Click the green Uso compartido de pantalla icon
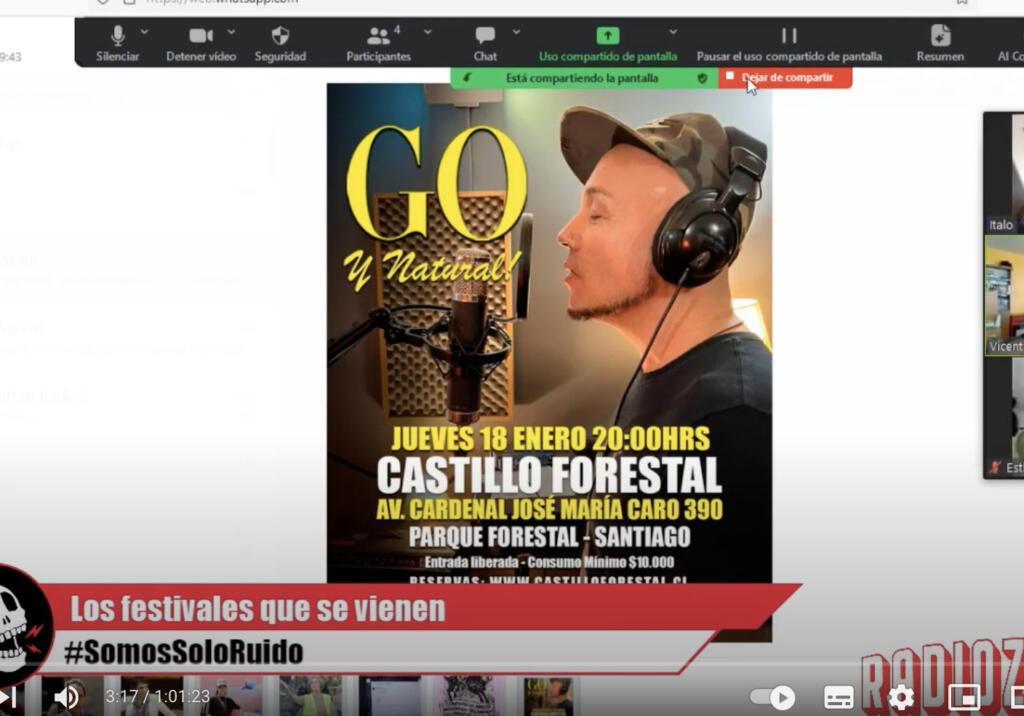 point(607,36)
